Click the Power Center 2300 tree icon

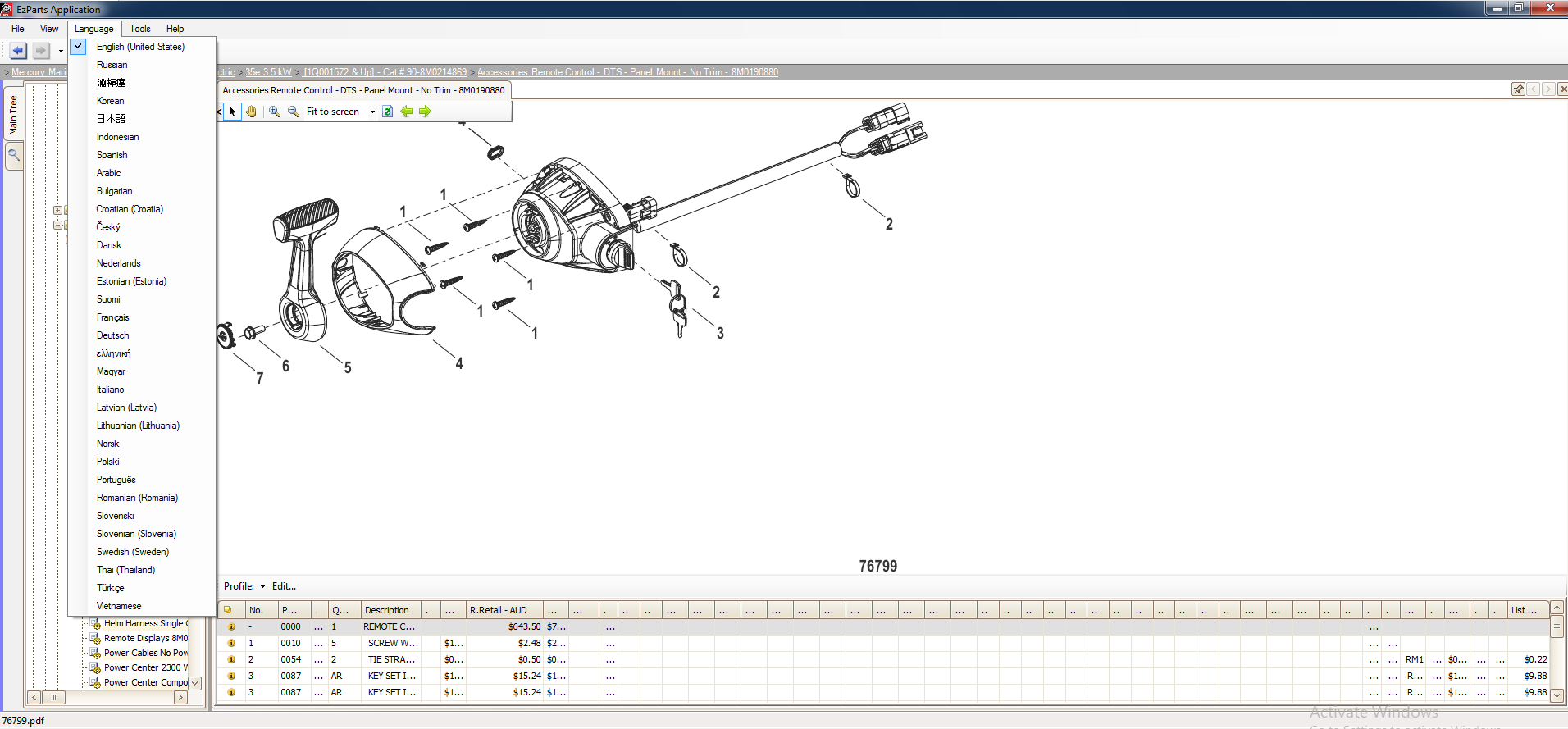(x=95, y=667)
